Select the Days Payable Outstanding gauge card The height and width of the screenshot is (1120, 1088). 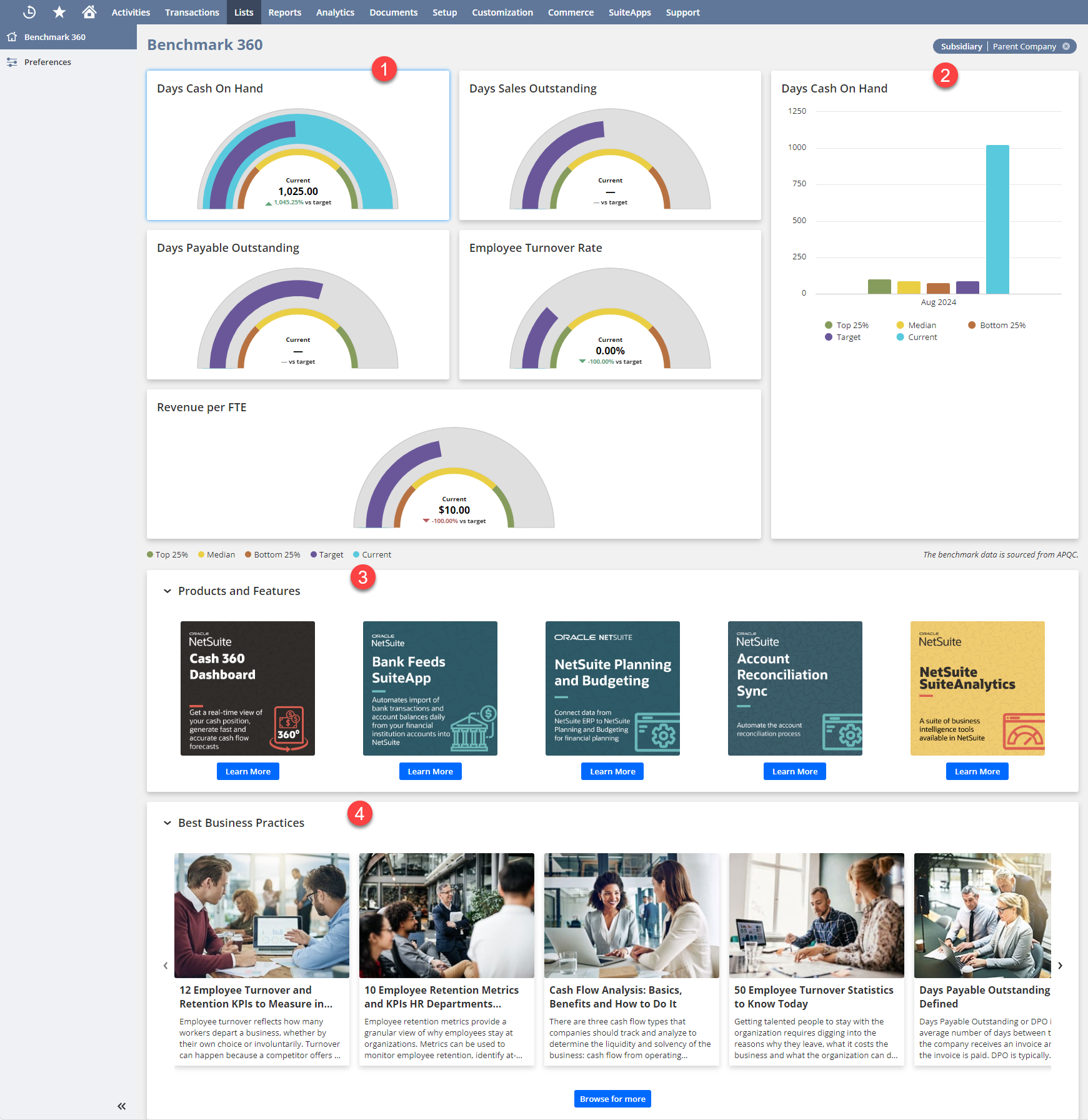(x=298, y=304)
